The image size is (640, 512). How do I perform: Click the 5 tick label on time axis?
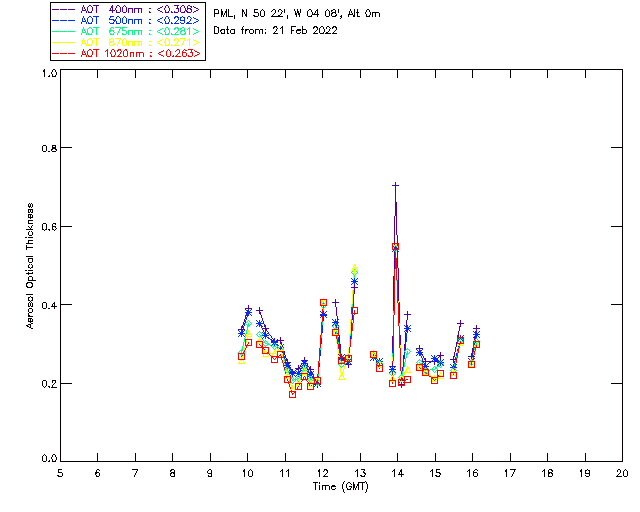[60, 473]
